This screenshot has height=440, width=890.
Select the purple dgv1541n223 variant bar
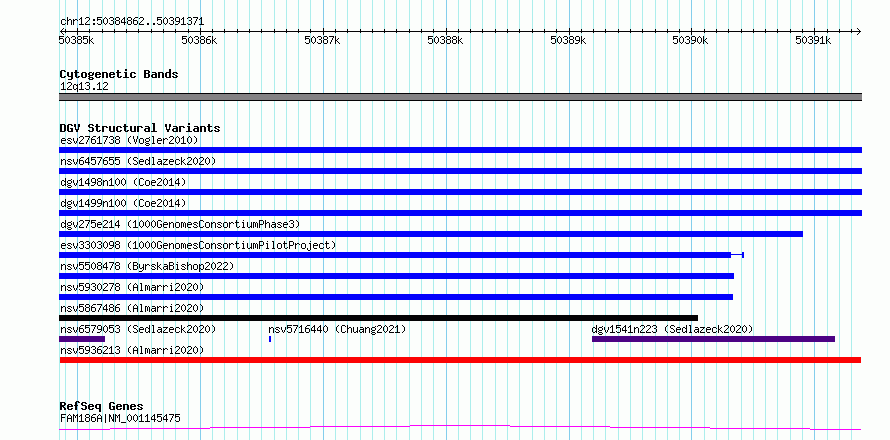tap(713, 339)
